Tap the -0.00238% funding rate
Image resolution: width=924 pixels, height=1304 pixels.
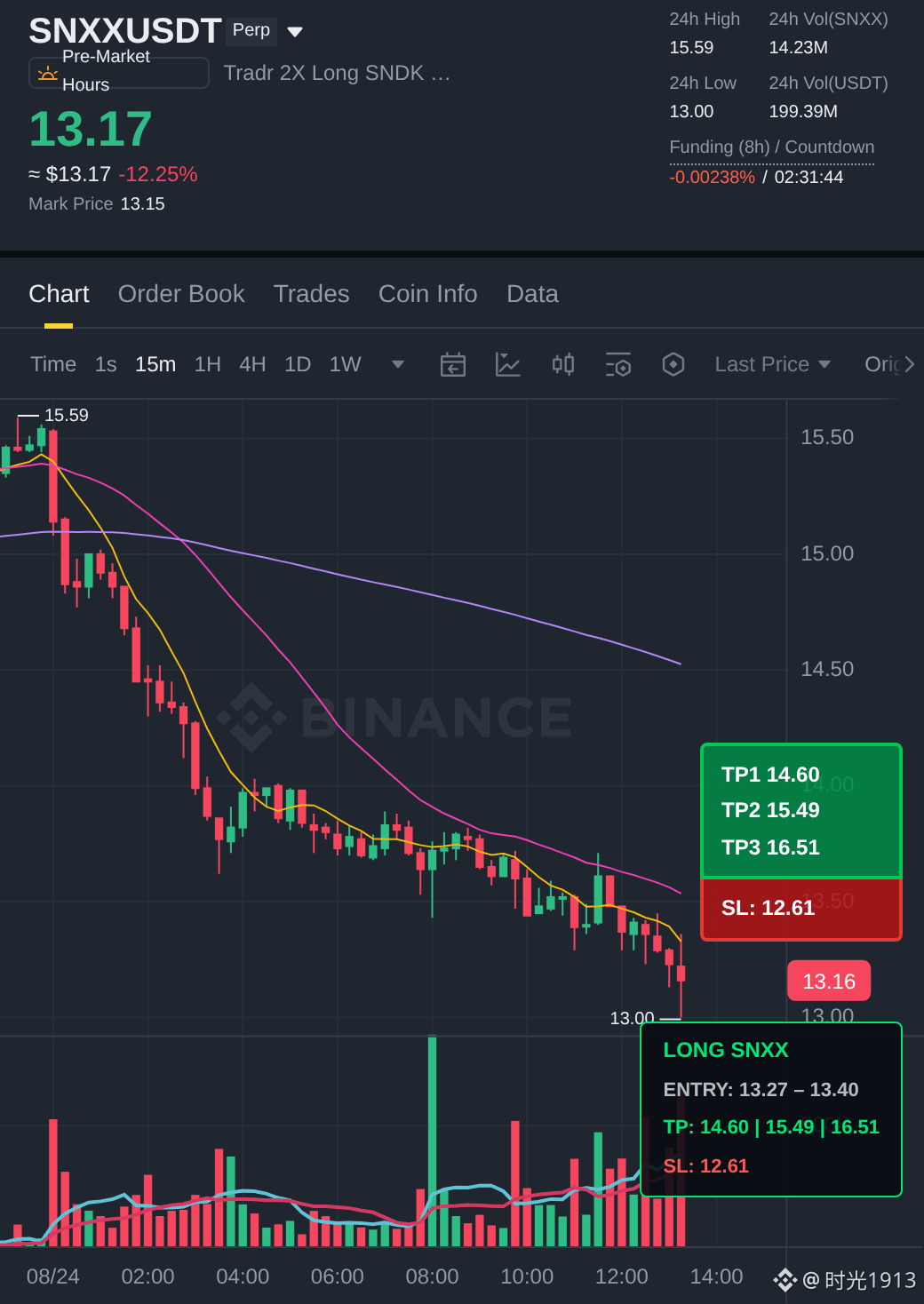coord(712,177)
